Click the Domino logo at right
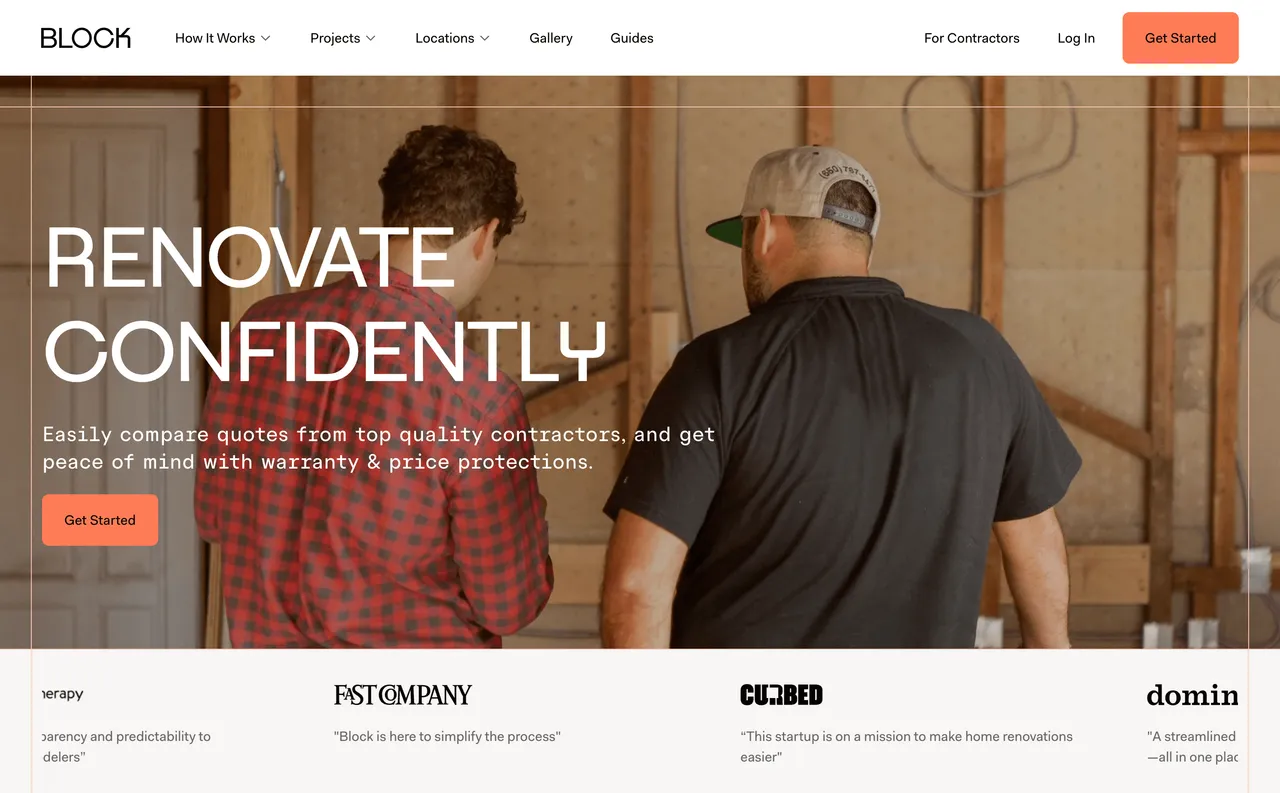1280x793 pixels. point(1192,694)
